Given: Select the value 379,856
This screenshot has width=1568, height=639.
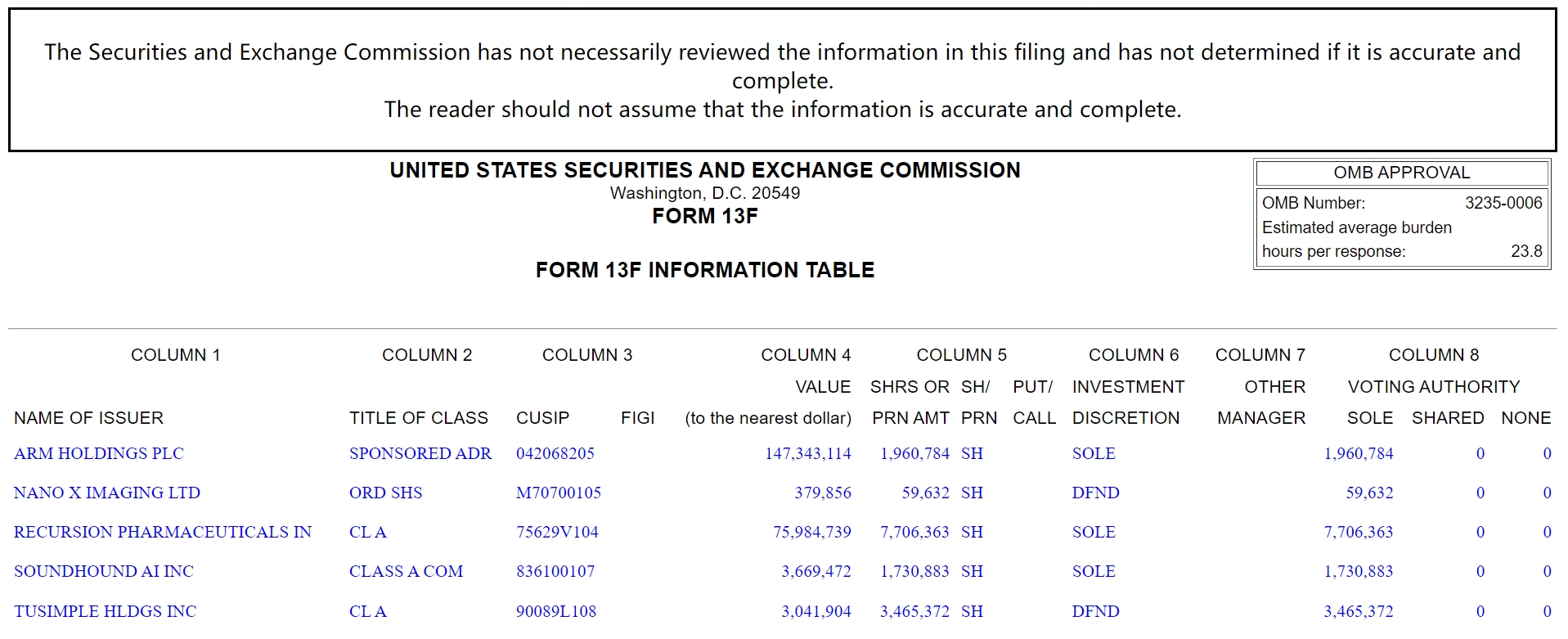Looking at the screenshot, I should click(x=823, y=493).
